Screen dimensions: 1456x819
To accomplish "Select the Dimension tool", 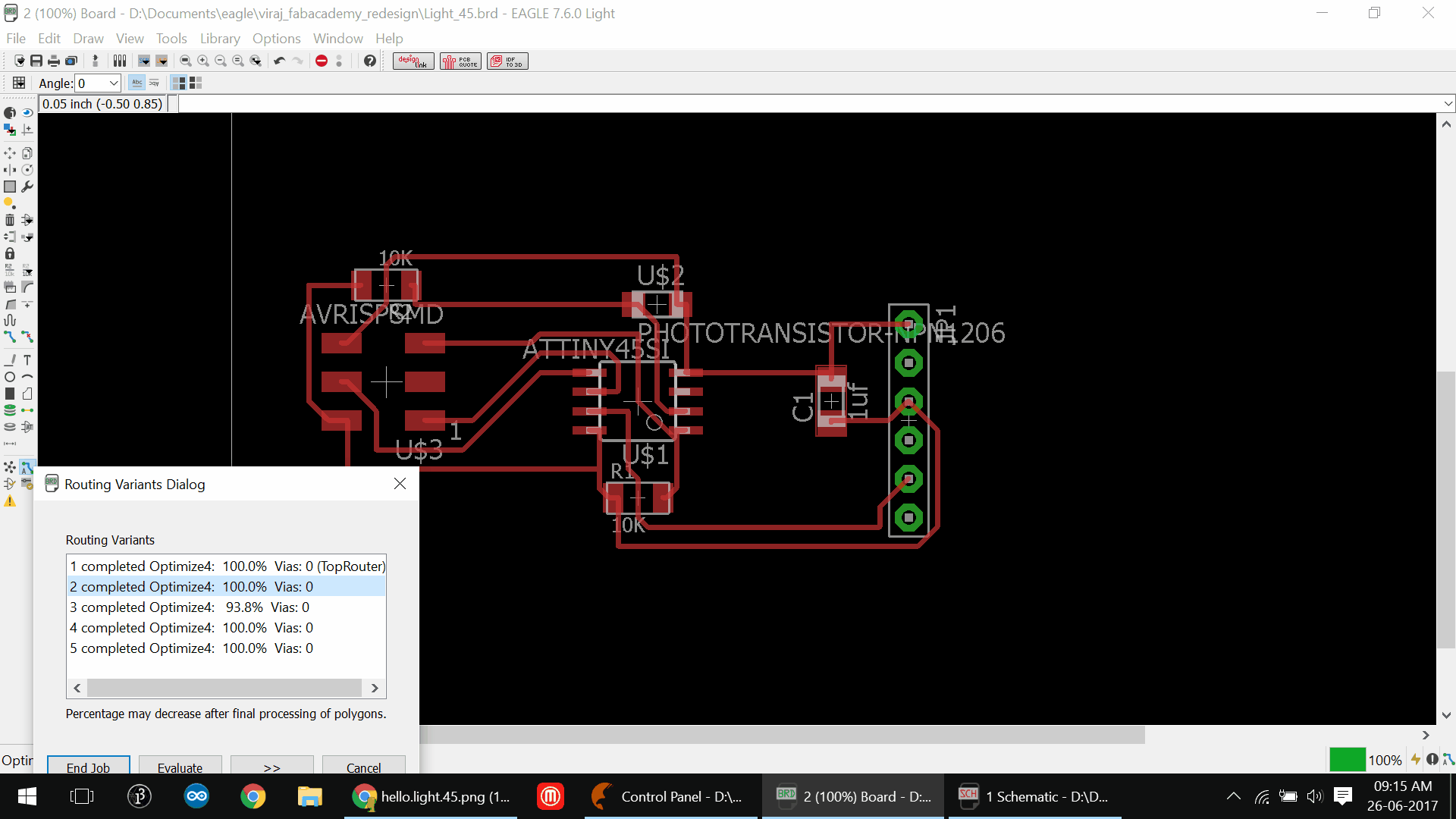I will point(10,444).
